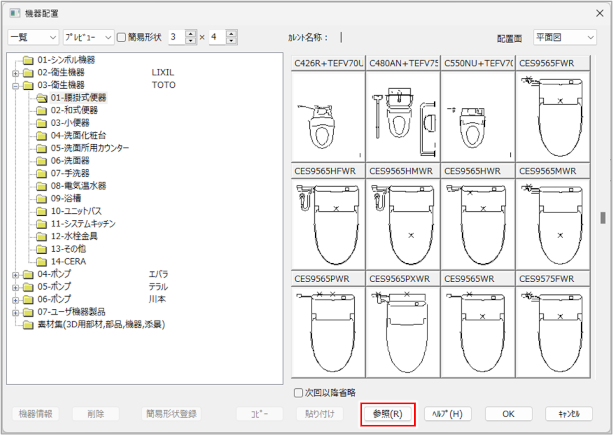Toggle the 次回以降省略 checkbox

tap(299, 393)
